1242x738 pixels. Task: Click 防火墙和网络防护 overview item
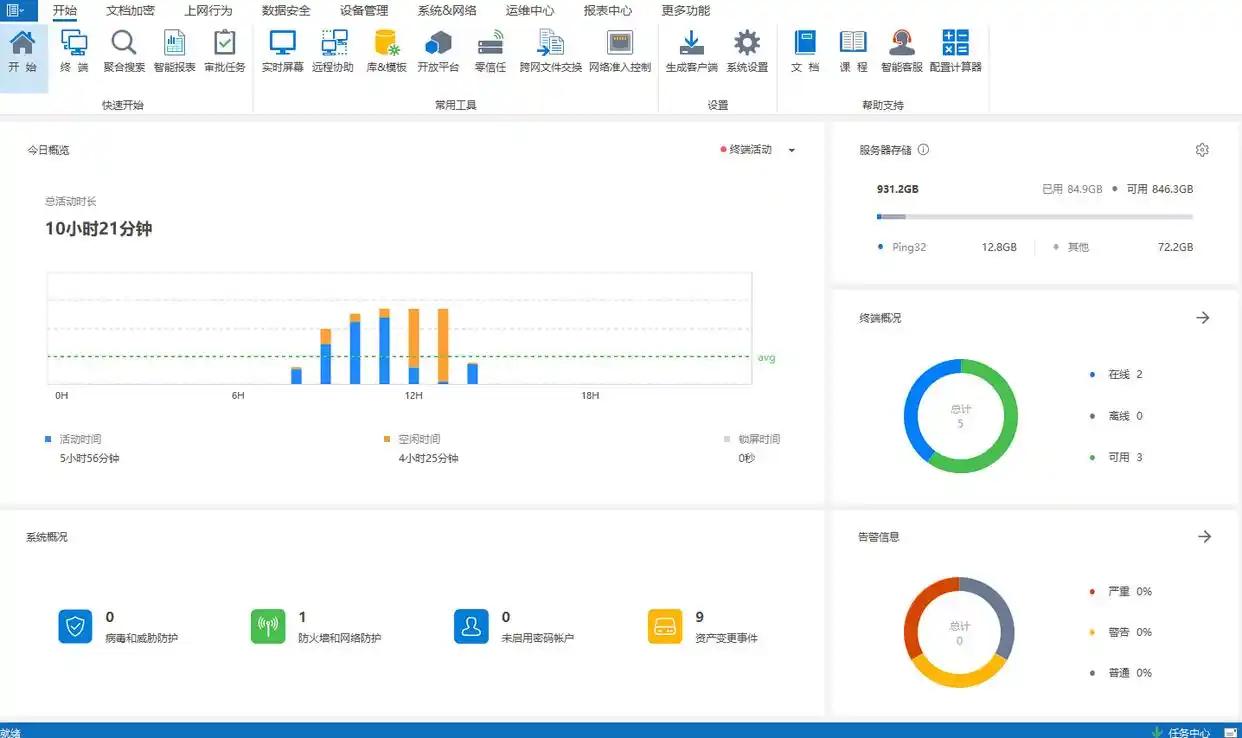click(x=316, y=627)
